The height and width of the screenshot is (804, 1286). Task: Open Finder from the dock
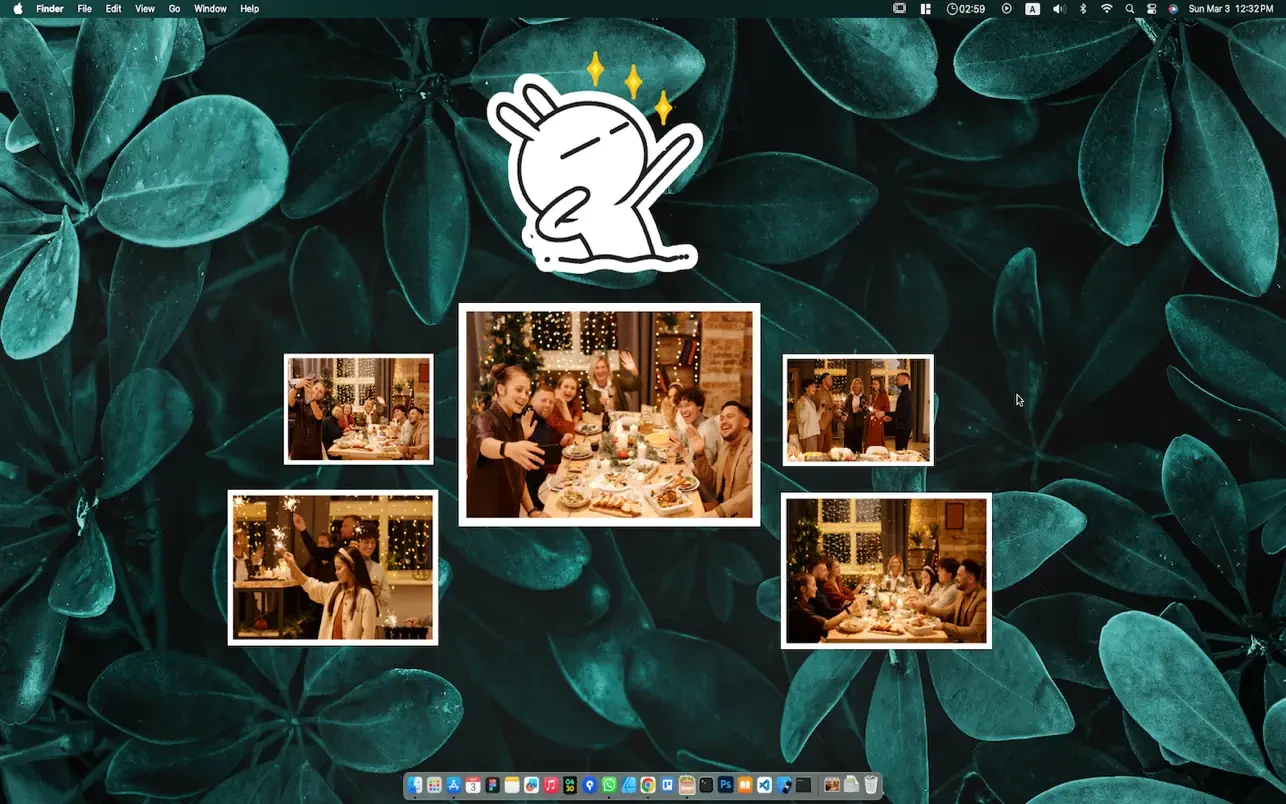415,786
